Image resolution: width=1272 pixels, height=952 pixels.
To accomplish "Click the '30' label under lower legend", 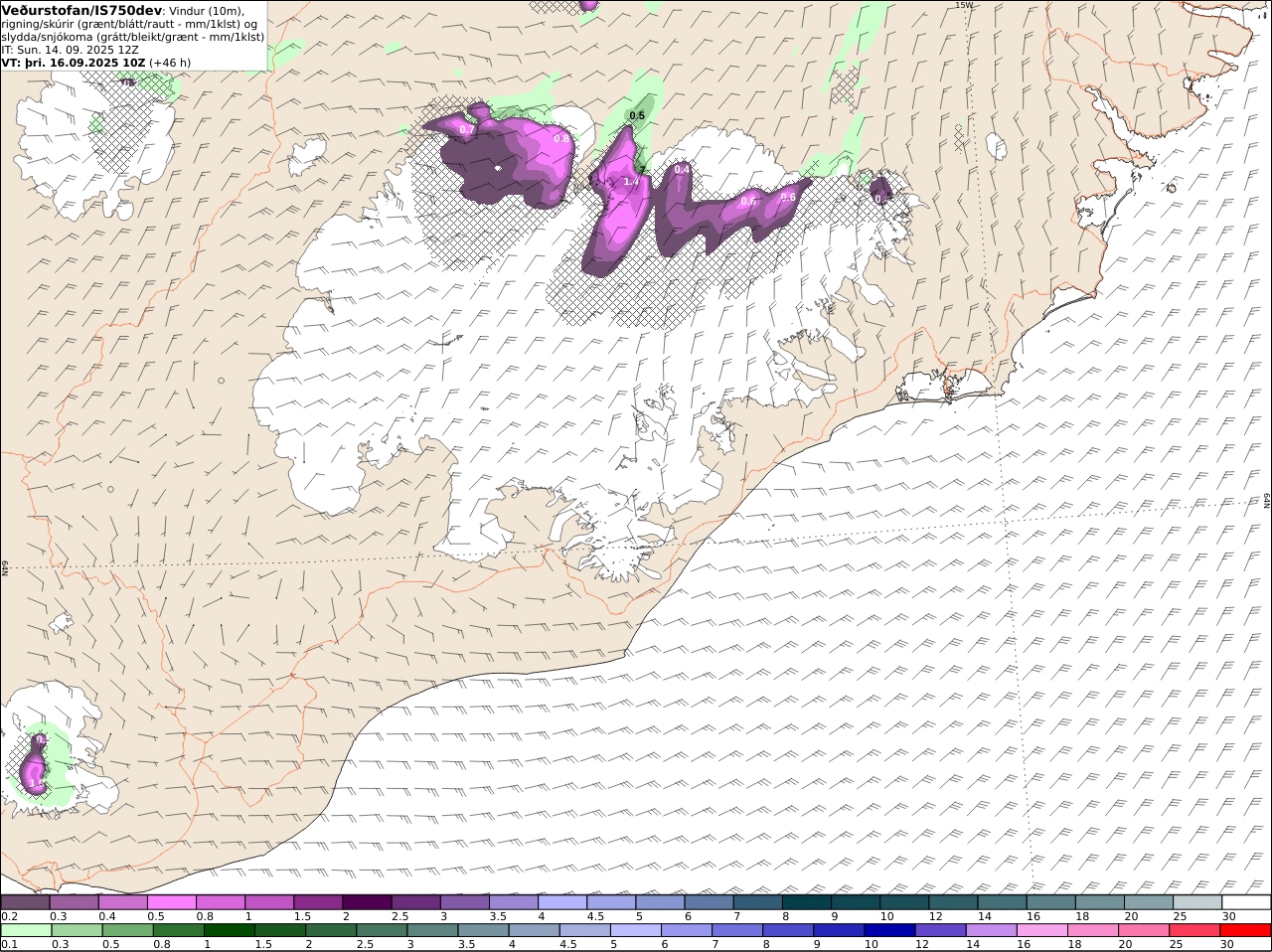I will [1228, 944].
